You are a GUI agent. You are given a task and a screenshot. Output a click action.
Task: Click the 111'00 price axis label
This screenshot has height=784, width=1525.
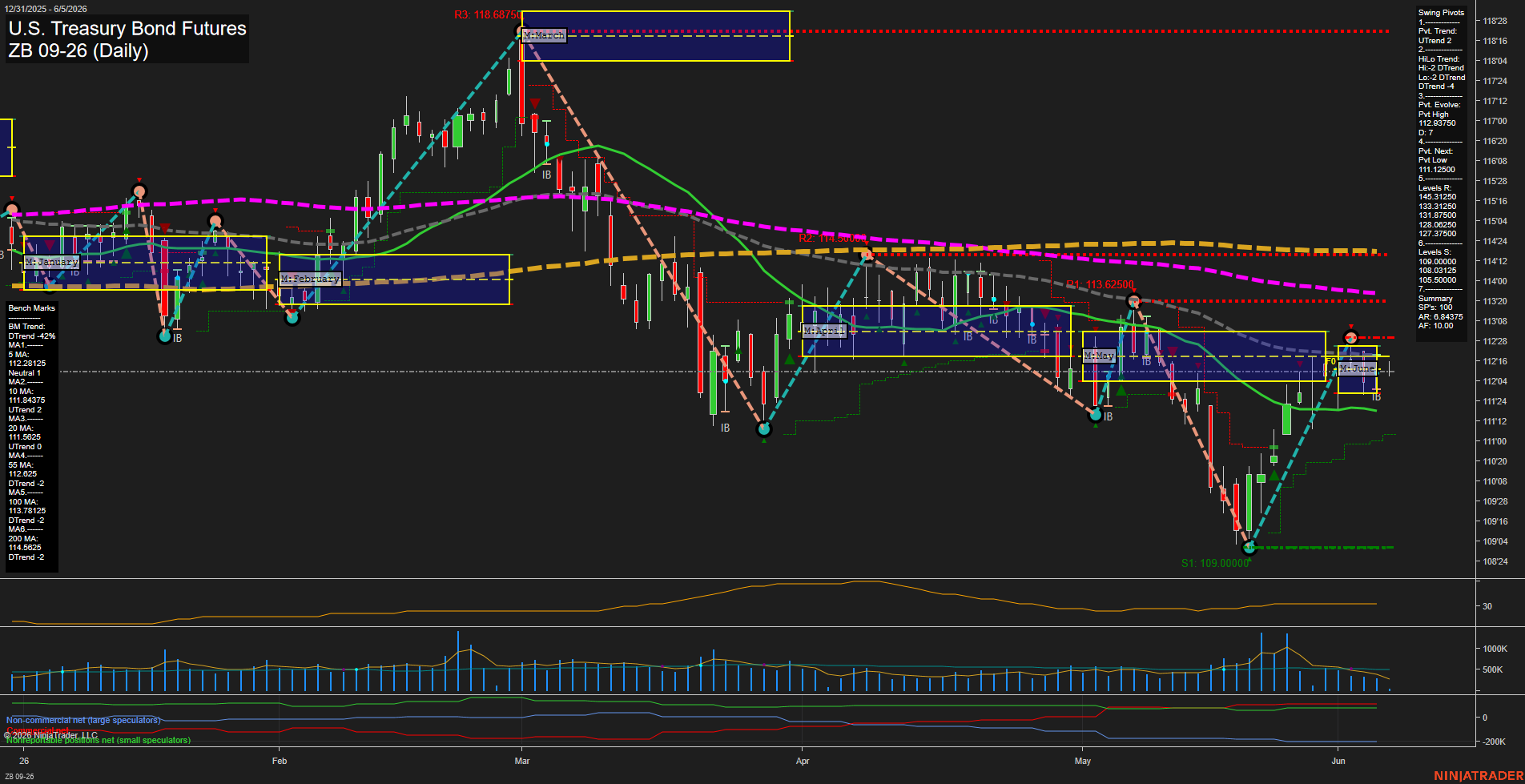1495,441
